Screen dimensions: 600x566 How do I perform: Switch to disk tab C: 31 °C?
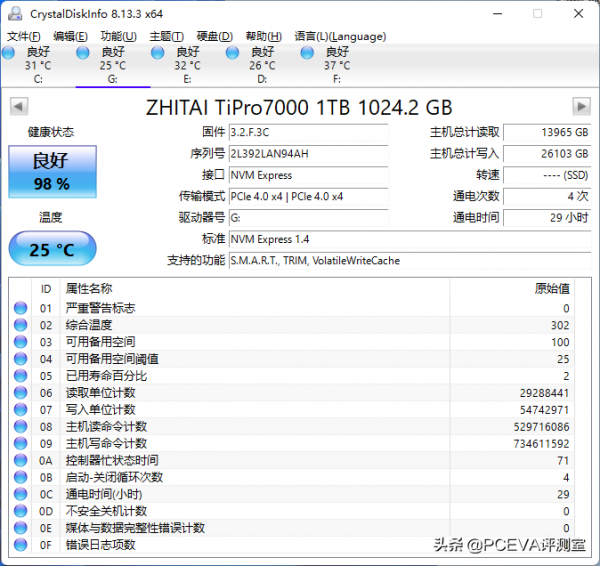[x=38, y=65]
